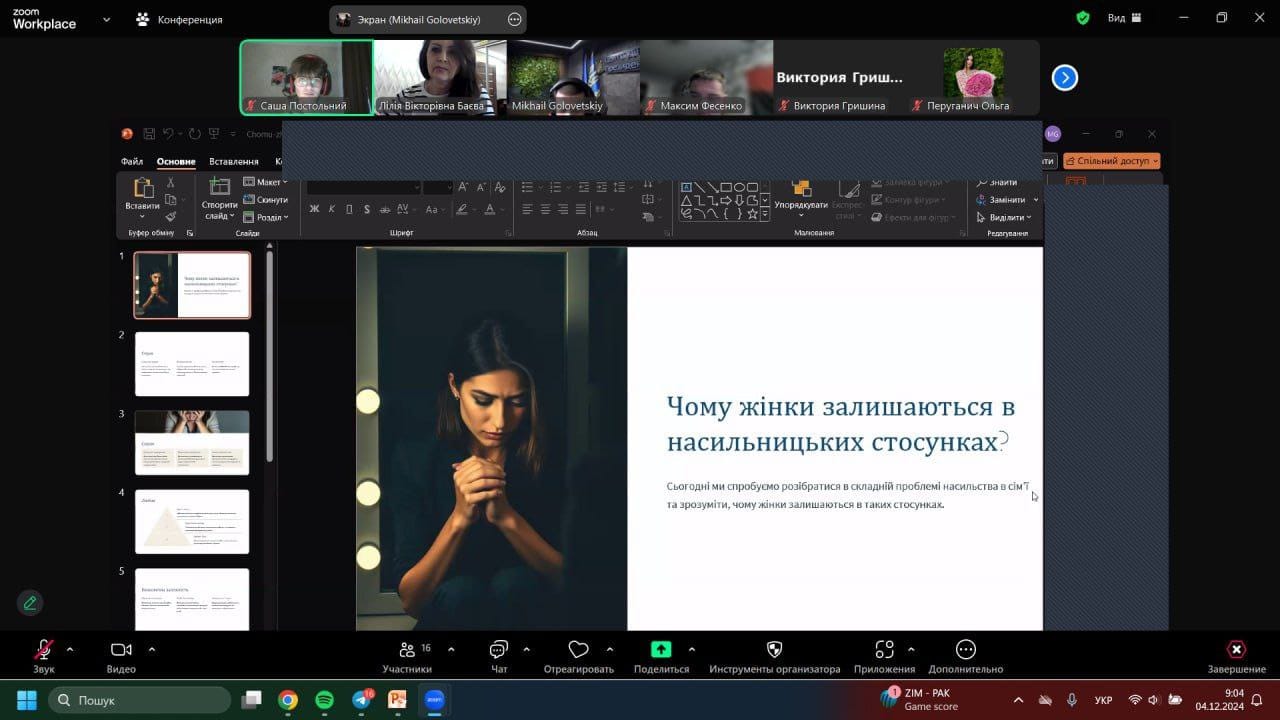Open the Участники participants panel
Screen dimensions: 1280x720
[407, 650]
